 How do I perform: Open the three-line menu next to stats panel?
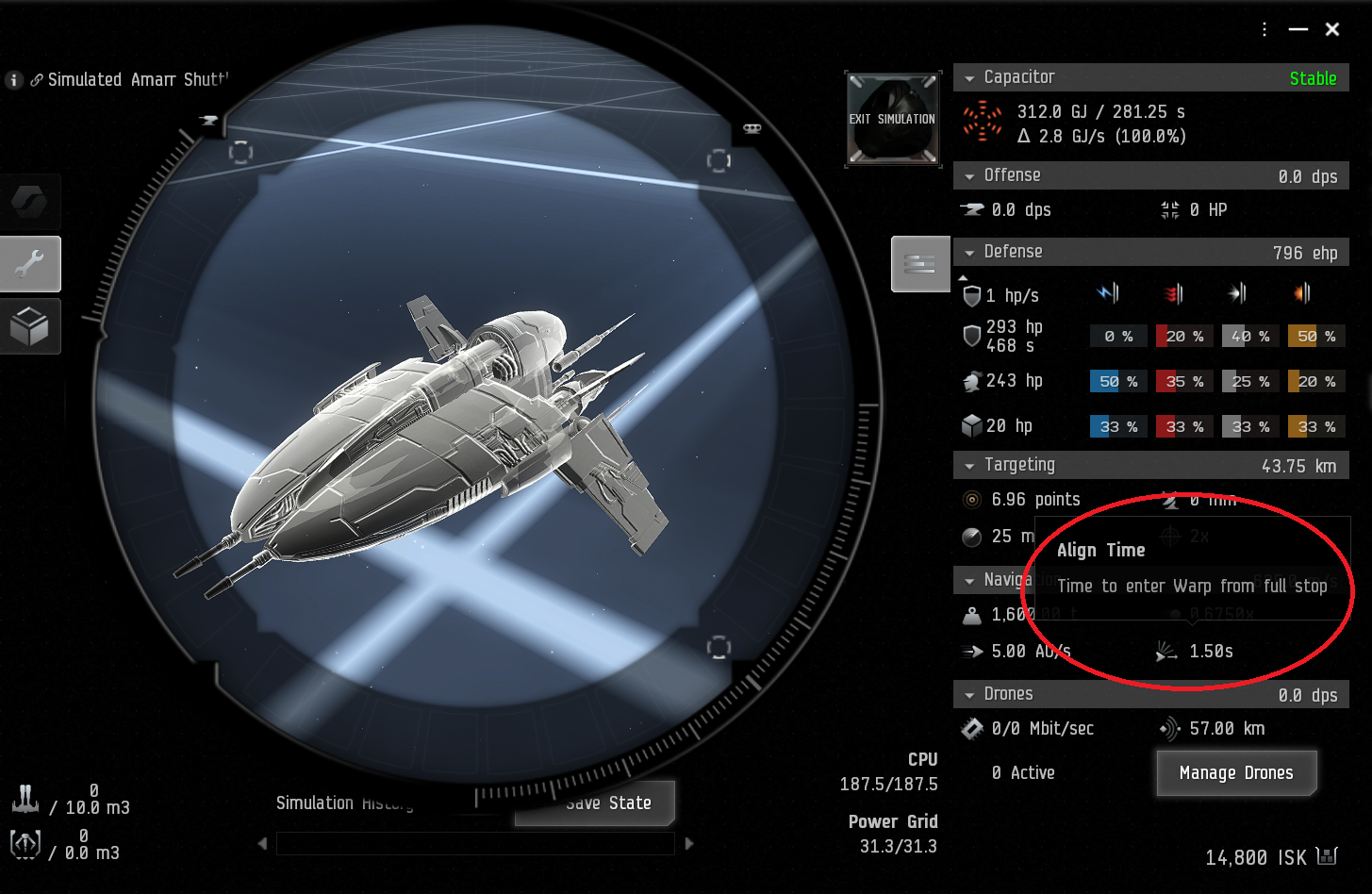tap(919, 264)
